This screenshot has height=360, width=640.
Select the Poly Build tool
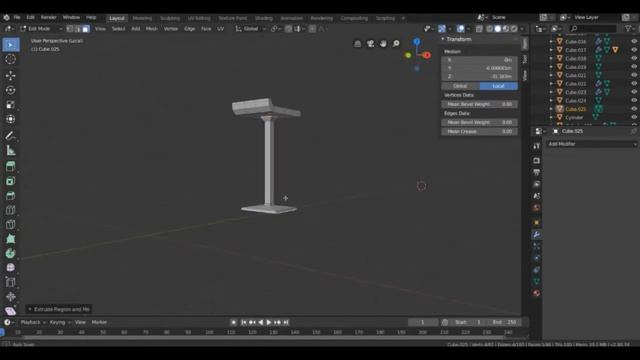tap(11, 239)
